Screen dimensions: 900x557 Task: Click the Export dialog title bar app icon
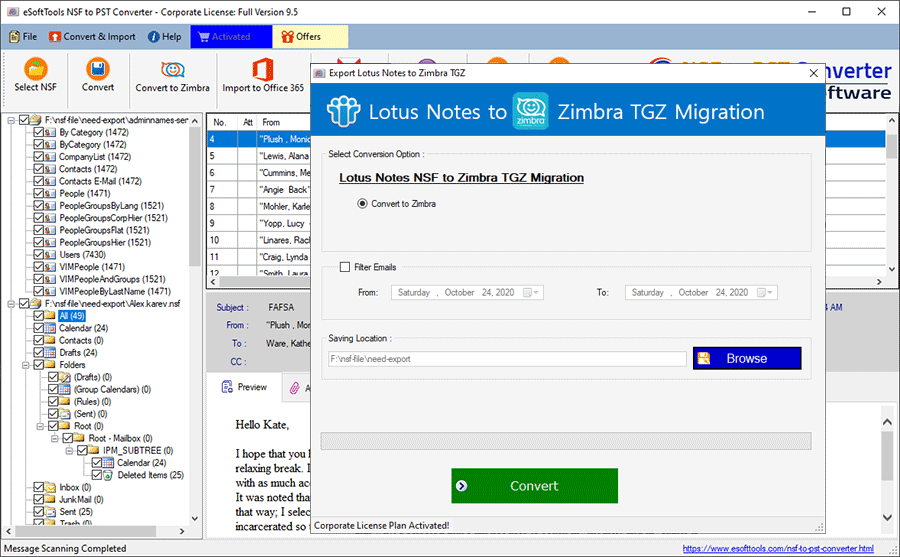point(320,73)
